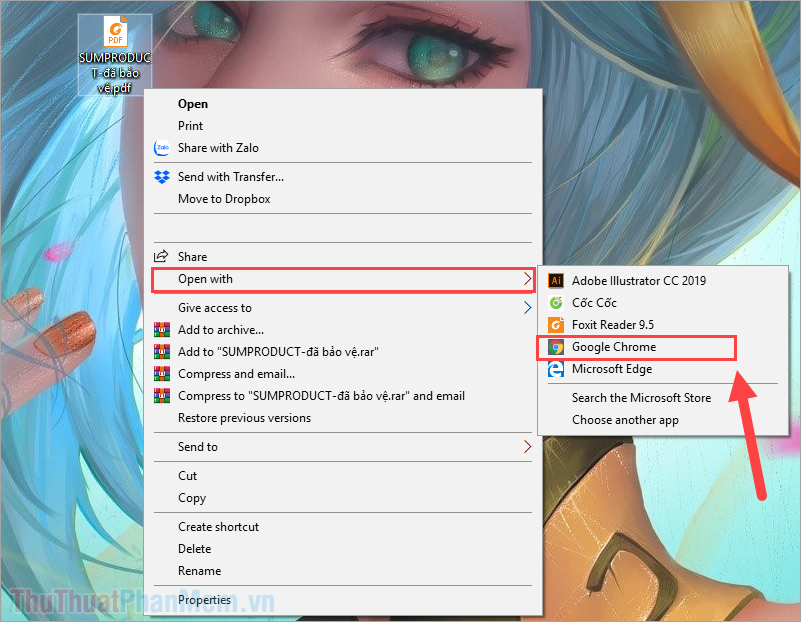This screenshot has height=622, width=801.
Task: Click the Google Chrome icon
Action: pyautogui.click(x=556, y=347)
